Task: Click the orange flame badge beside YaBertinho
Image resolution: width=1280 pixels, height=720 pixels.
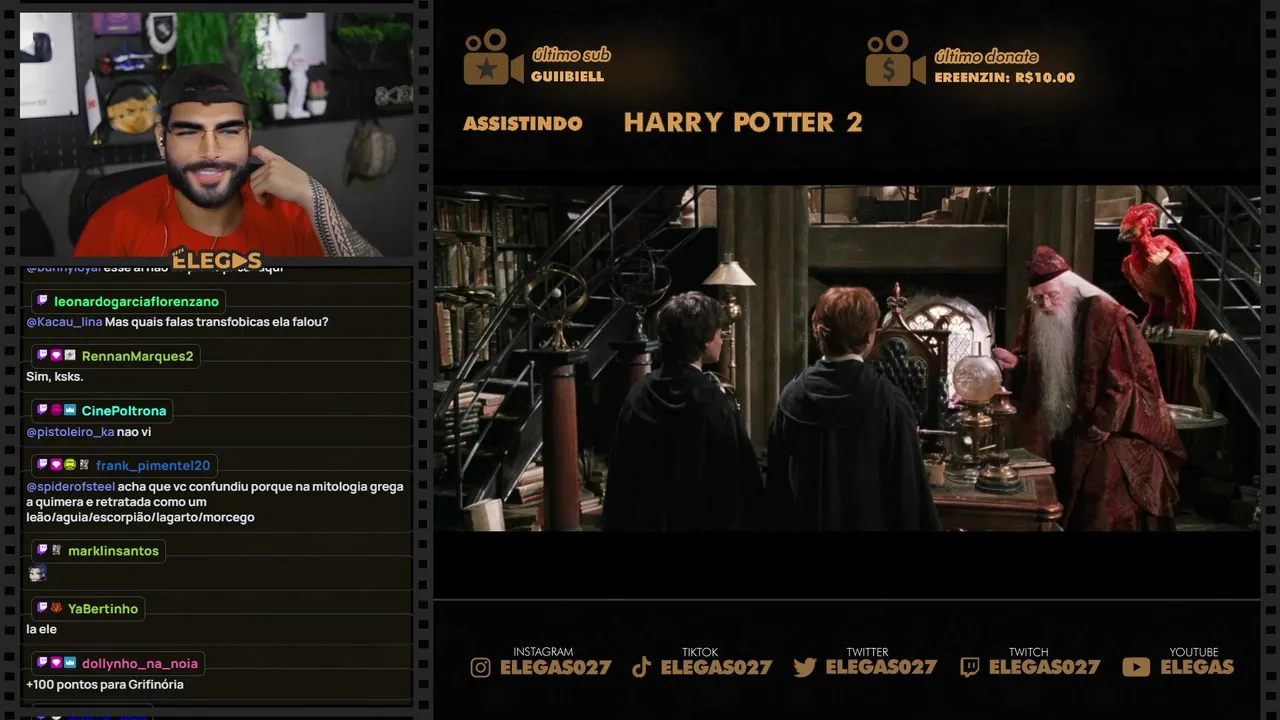Action: tap(56, 608)
